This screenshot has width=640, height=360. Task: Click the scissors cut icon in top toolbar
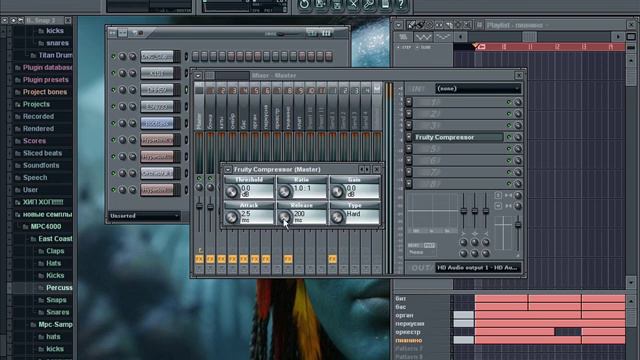click(353, 4)
